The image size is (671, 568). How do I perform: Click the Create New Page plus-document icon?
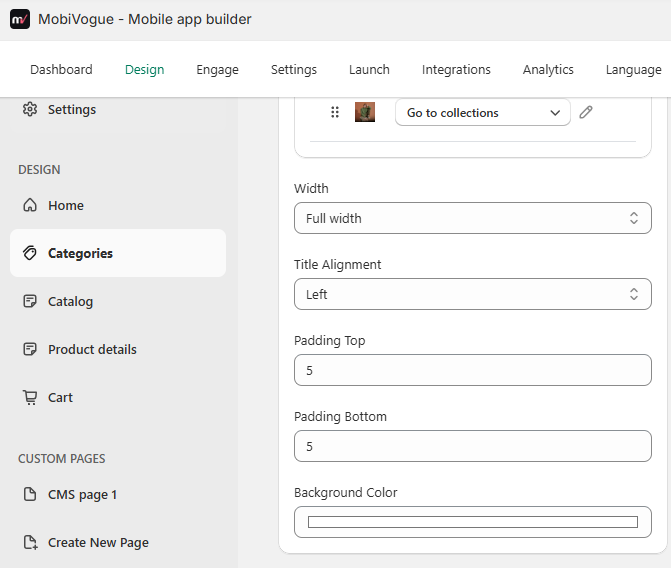(x=30, y=542)
